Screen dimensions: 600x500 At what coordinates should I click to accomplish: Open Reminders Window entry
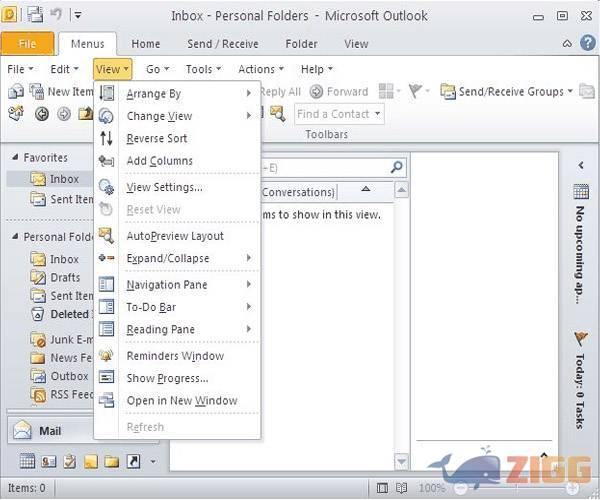click(177, 356)
